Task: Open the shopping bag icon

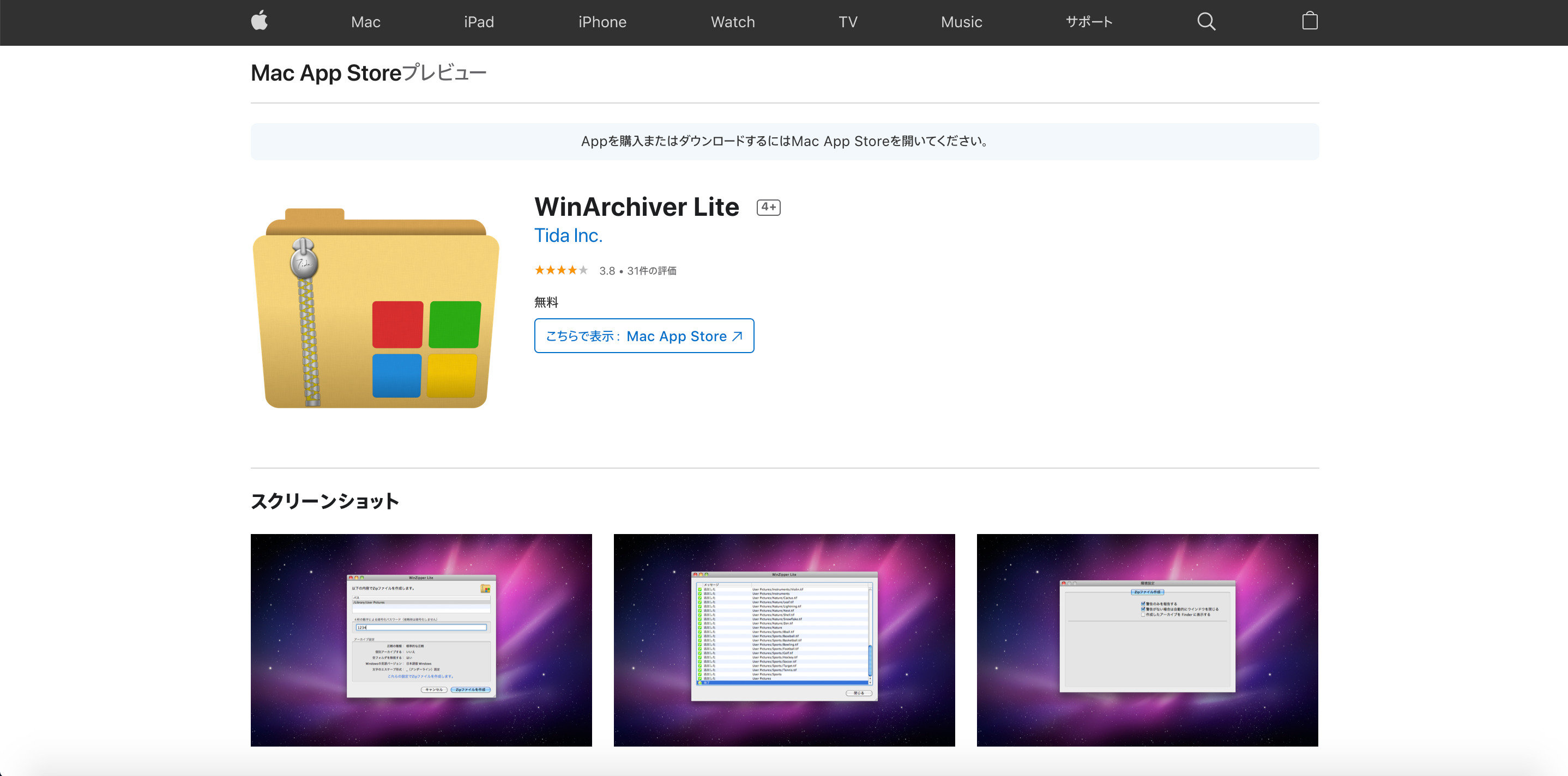Action: coord(1310,21)
